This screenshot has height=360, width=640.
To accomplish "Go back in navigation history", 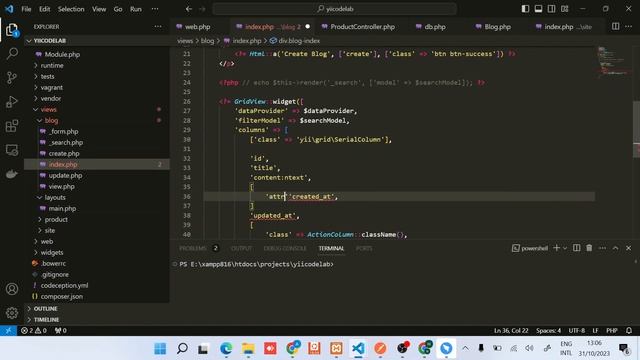I will click(189, 9).
